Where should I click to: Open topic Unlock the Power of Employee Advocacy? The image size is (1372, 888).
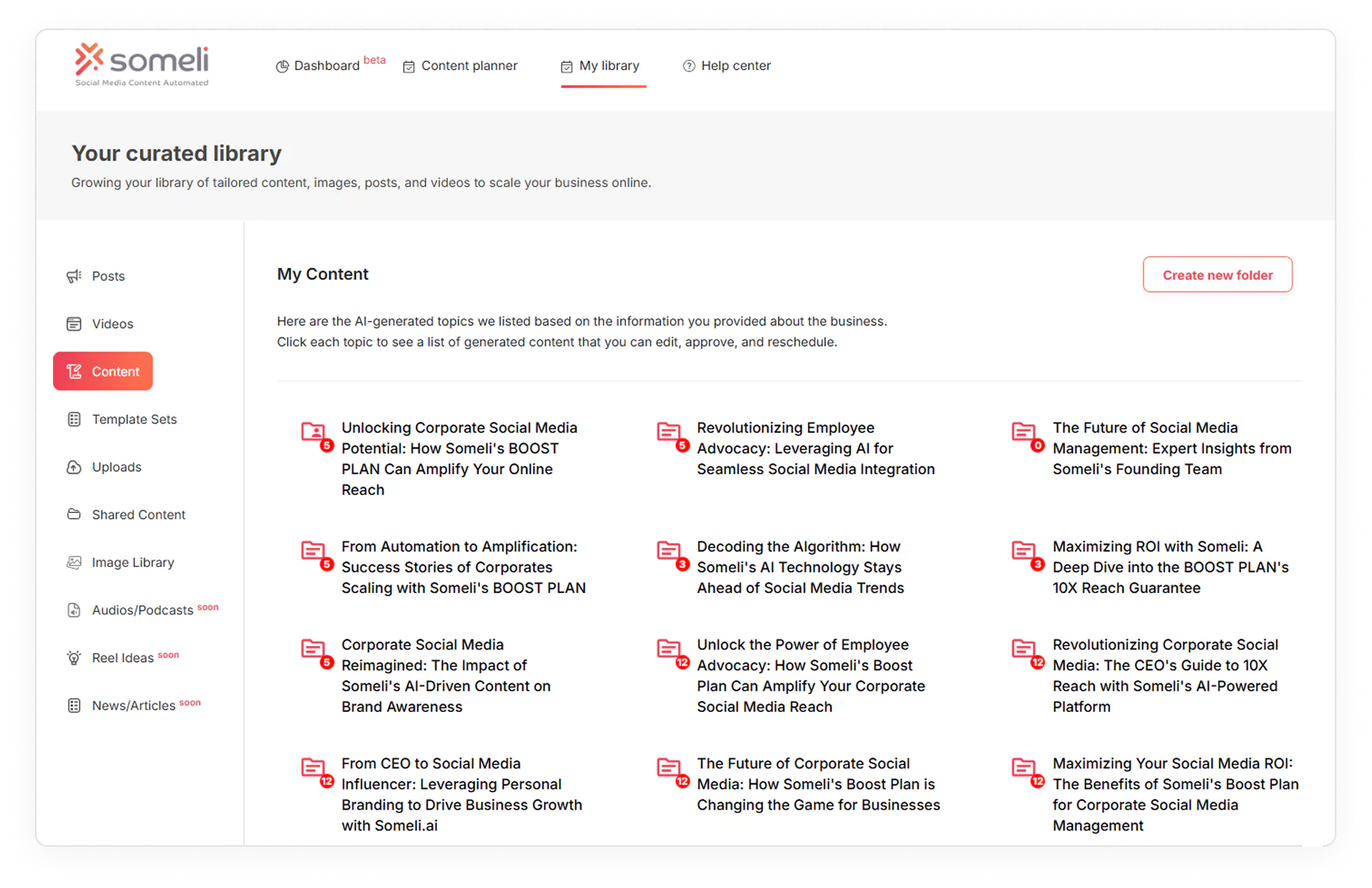(811, 676)
